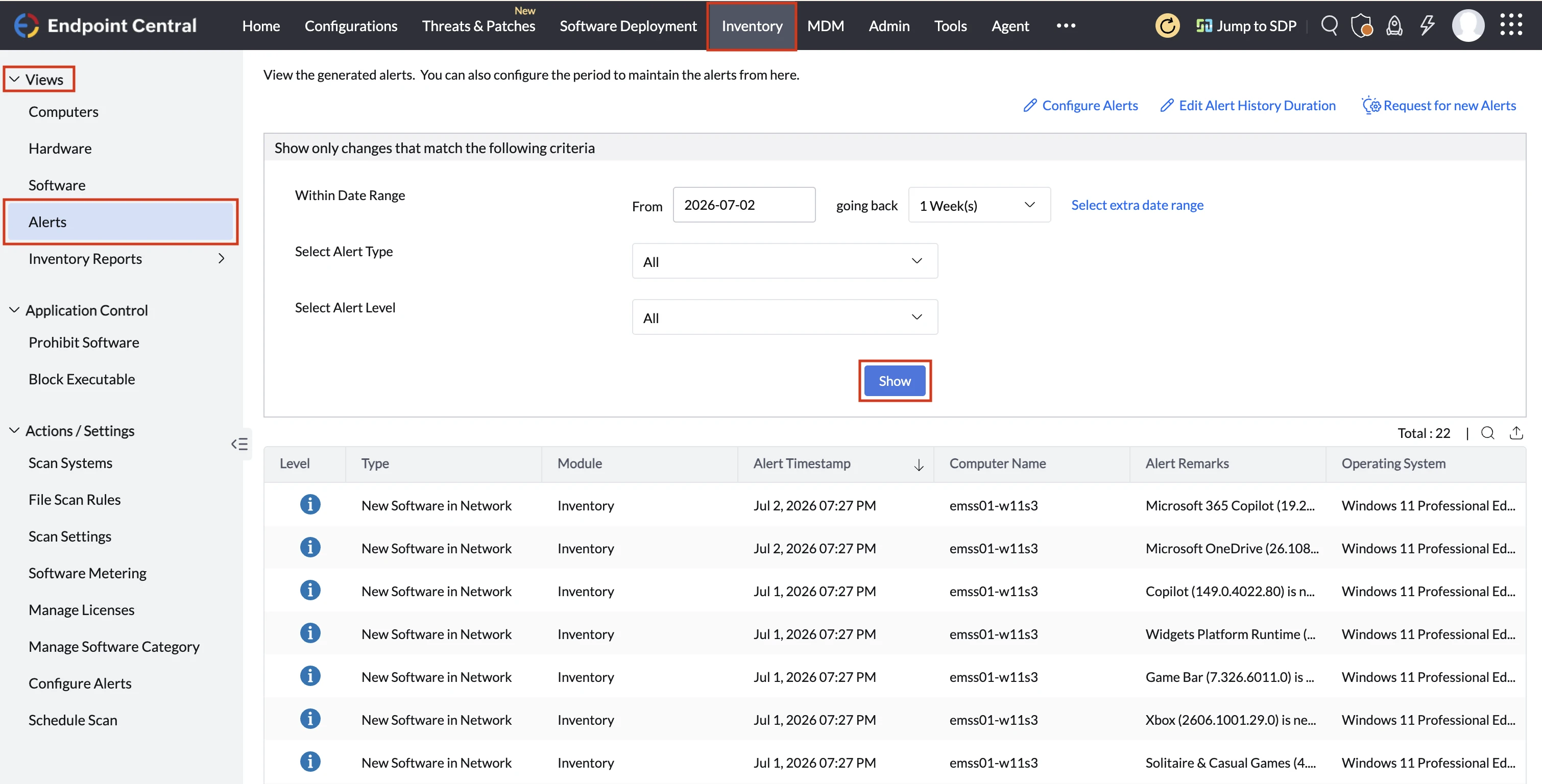Click Edit Alert History Duration link
Viewport: 1542px width, 784px height.
(1248, 105)
